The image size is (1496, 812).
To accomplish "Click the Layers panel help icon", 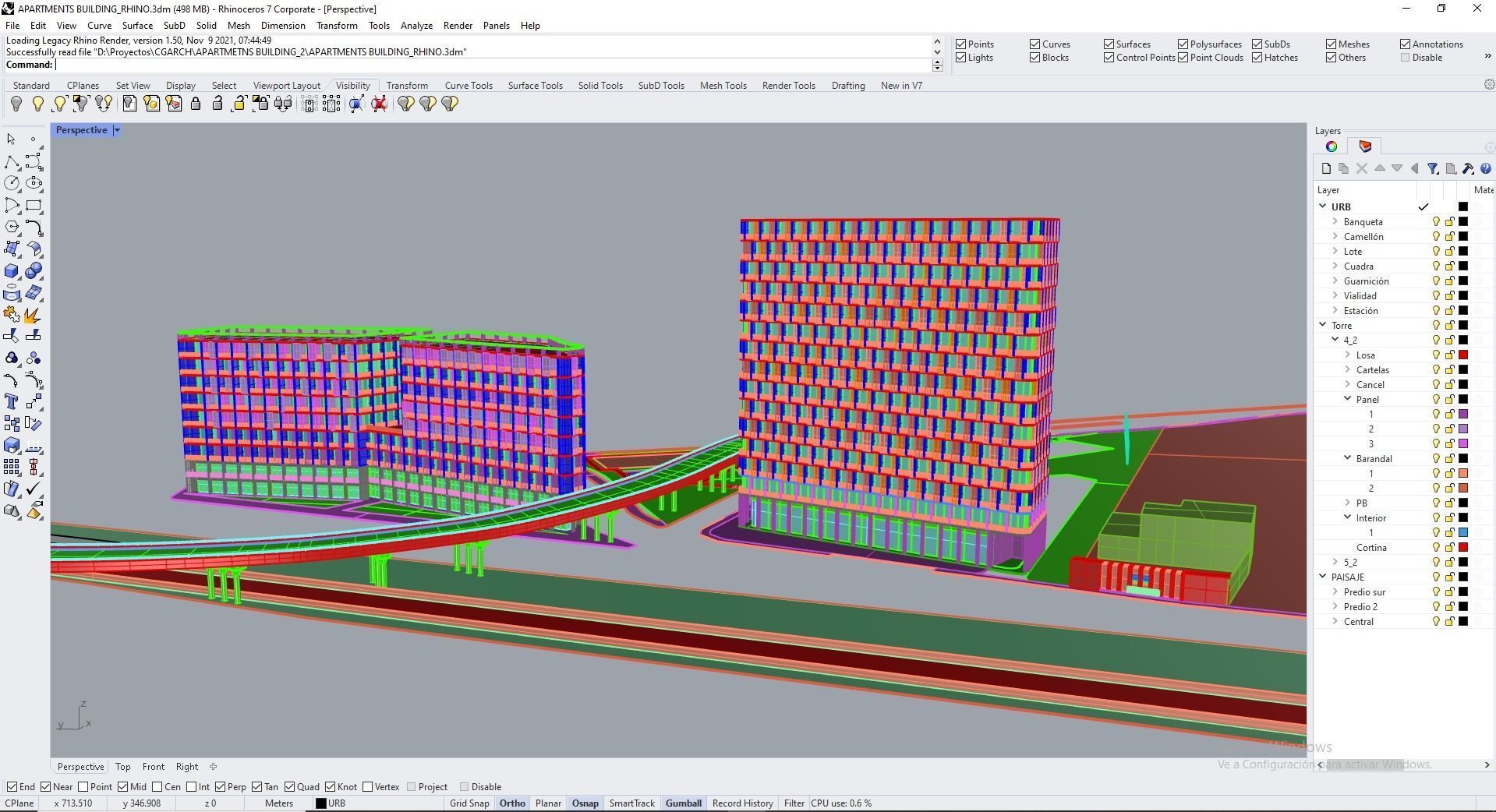I will point(1485,168).
